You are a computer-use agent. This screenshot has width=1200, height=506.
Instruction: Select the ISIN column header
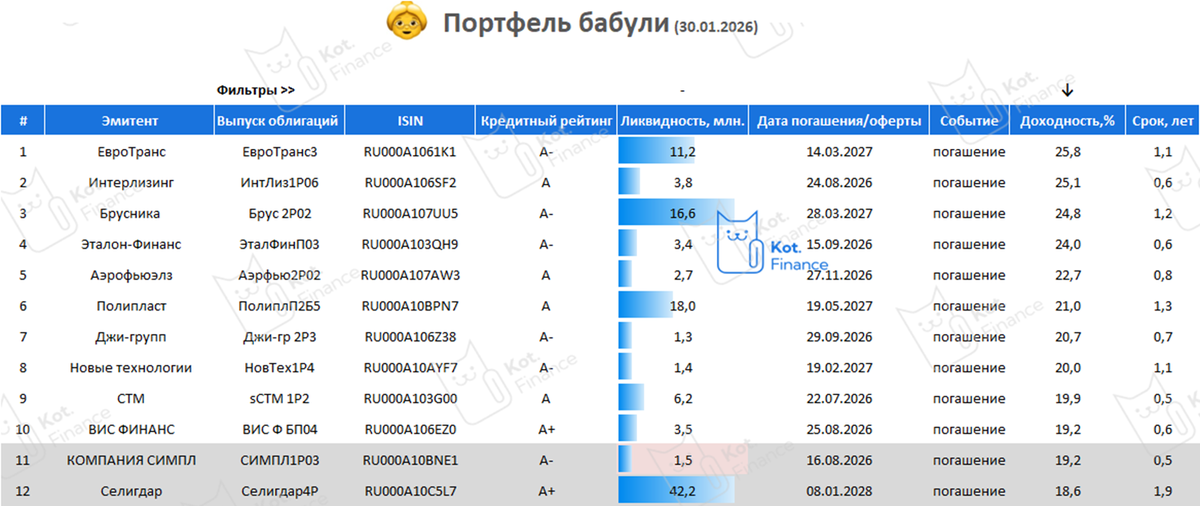click(410, 121)
